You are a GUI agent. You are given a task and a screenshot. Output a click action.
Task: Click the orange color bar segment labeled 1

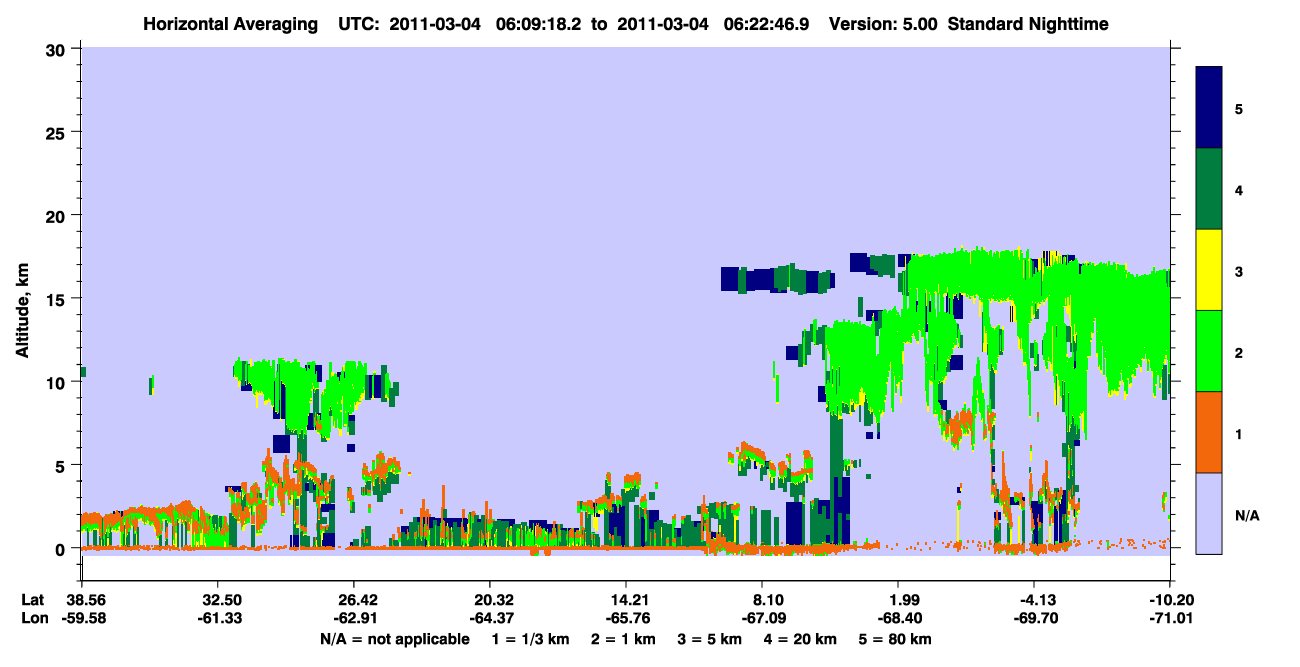click(x=1210, y=431)
